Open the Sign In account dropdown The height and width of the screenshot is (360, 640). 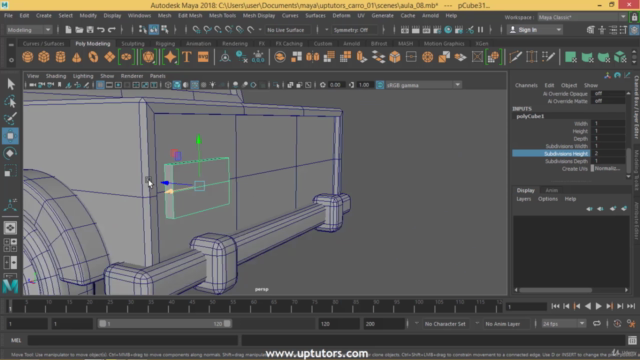(x=535, y=30)
